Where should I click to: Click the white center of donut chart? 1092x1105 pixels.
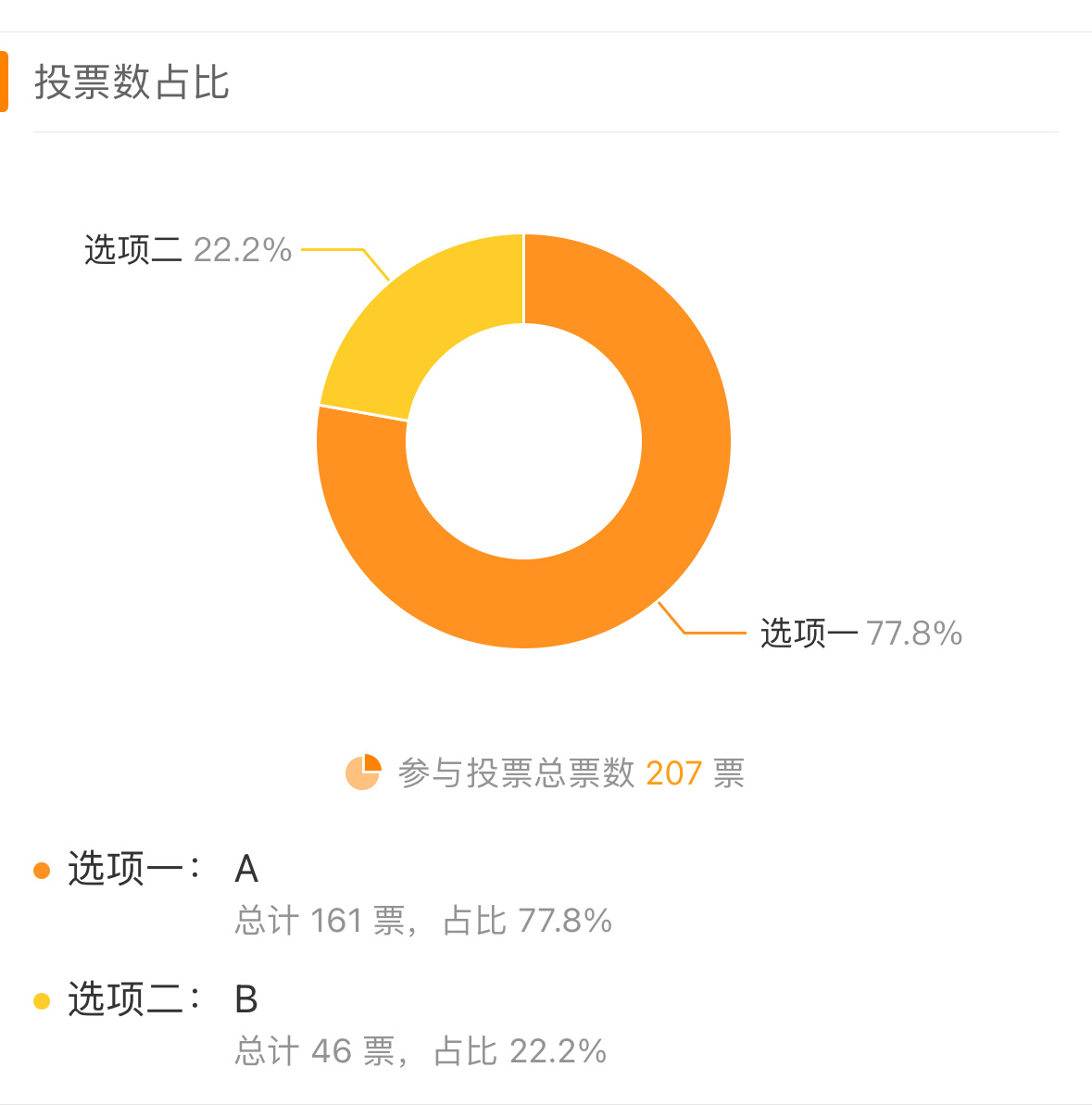click(x=523, y=441)
